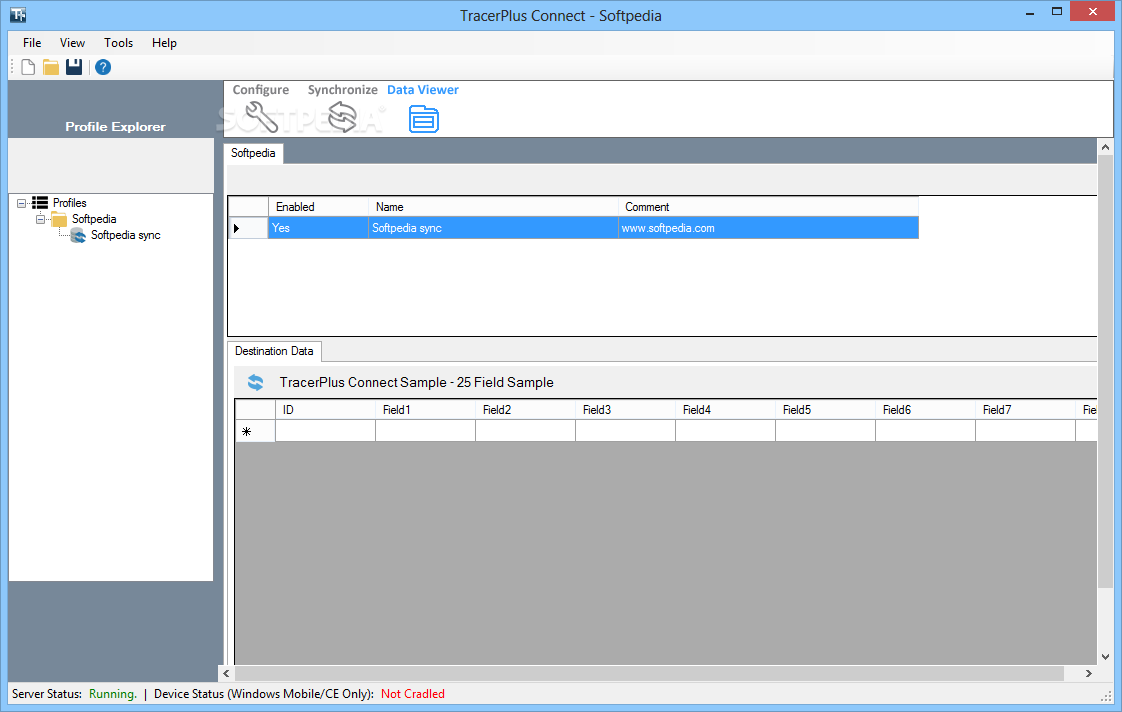Click the vertical scrollbar down arrow
Image resolution: width=1122 pixels, height=712 pixels.
[1106, 656]
